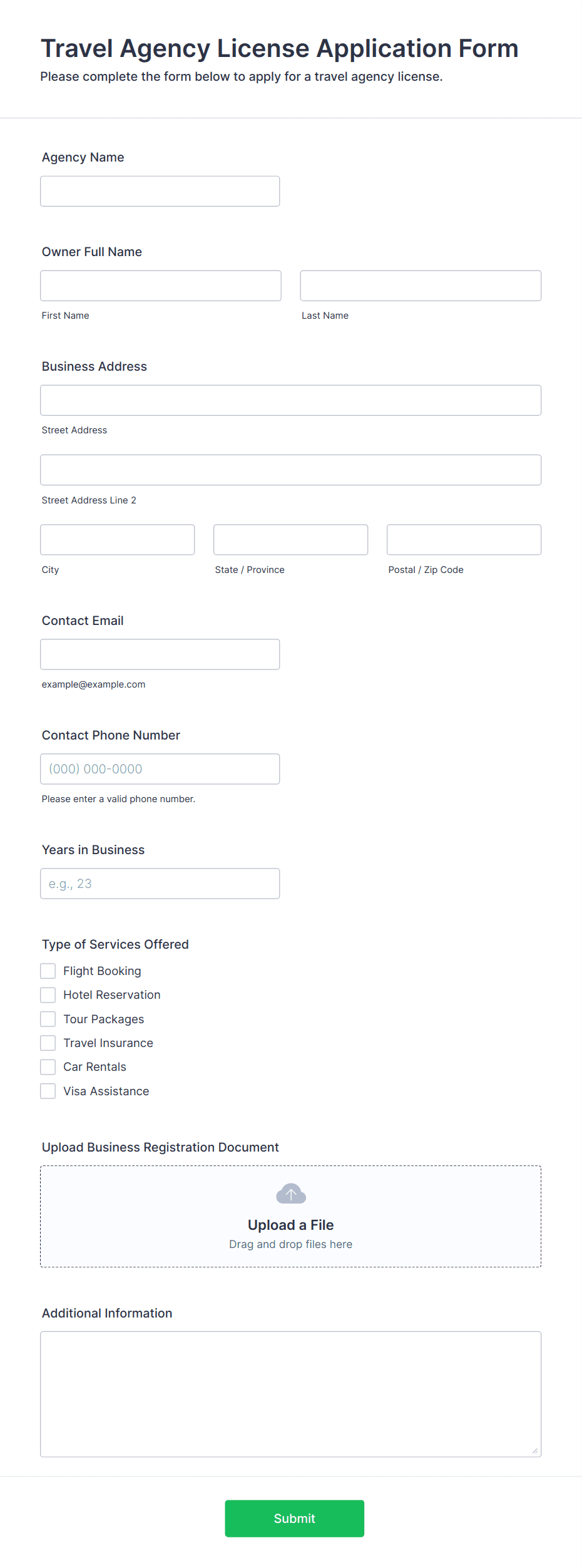582x1568 pixels.
Task: Check the Visa Assistance box
Action: (48, 1091)
